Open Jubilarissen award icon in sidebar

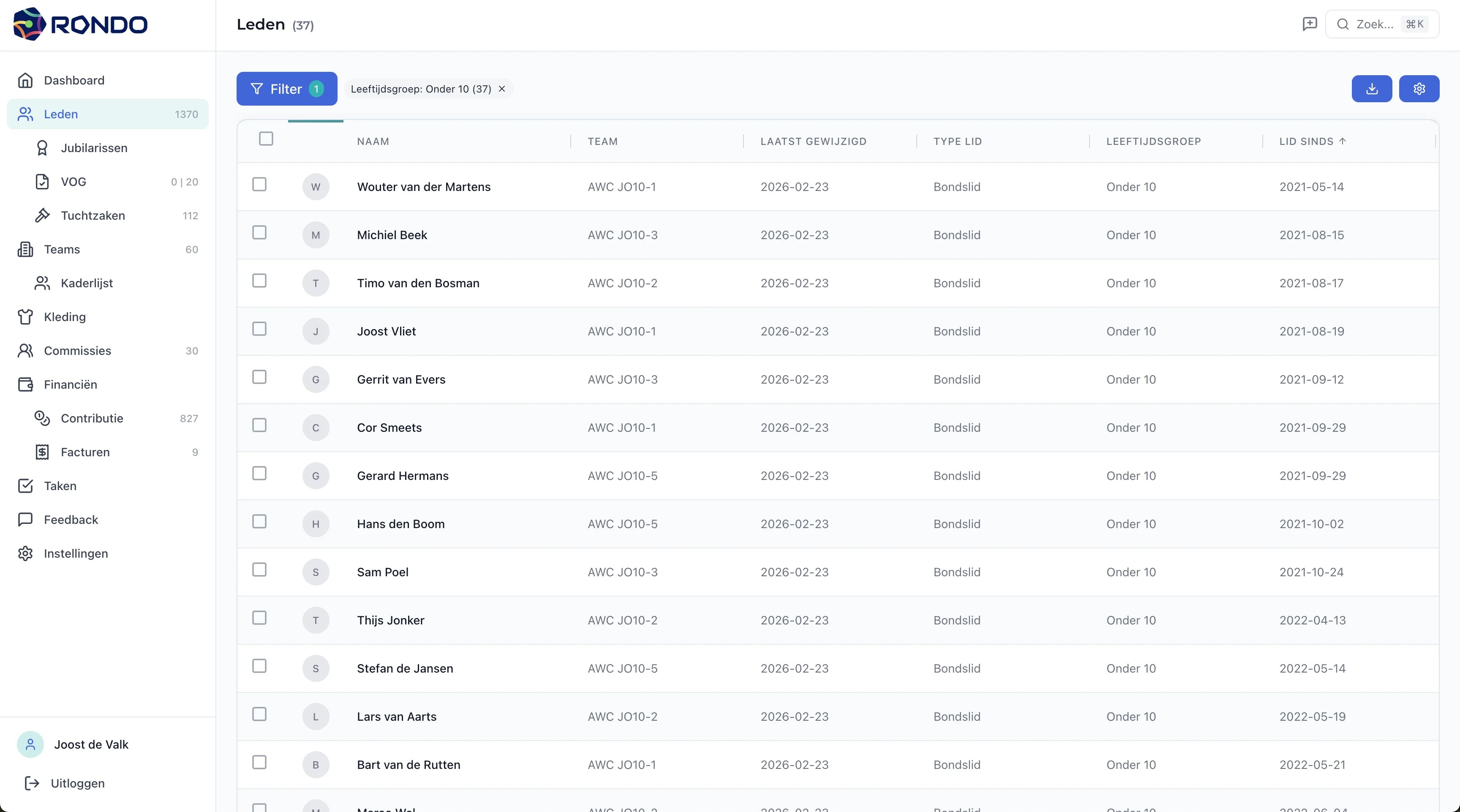point(42,148)
